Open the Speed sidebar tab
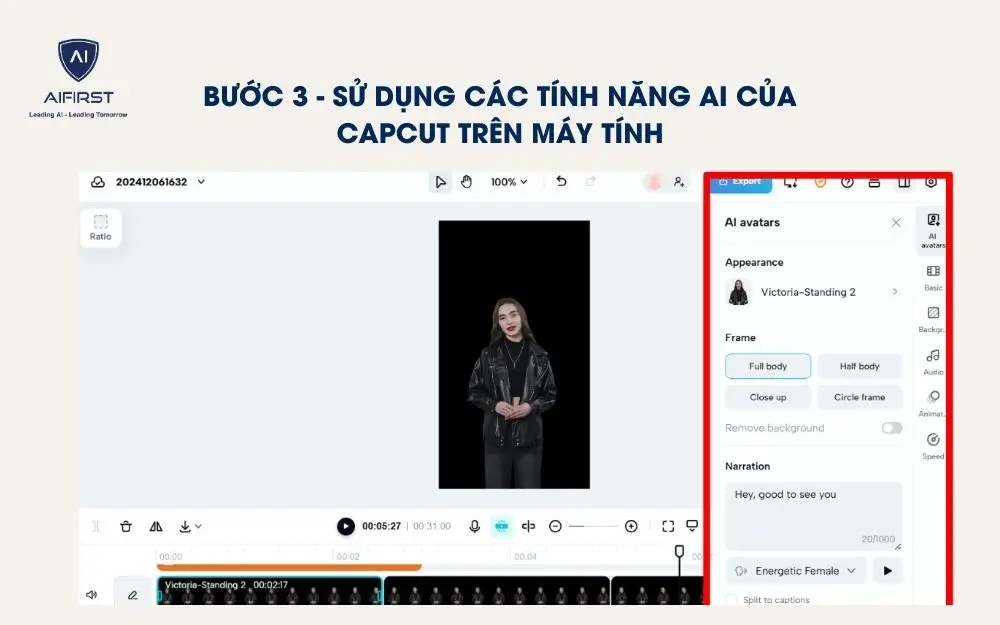This screenshot has width=1000, height=625. tap(933, 446)
